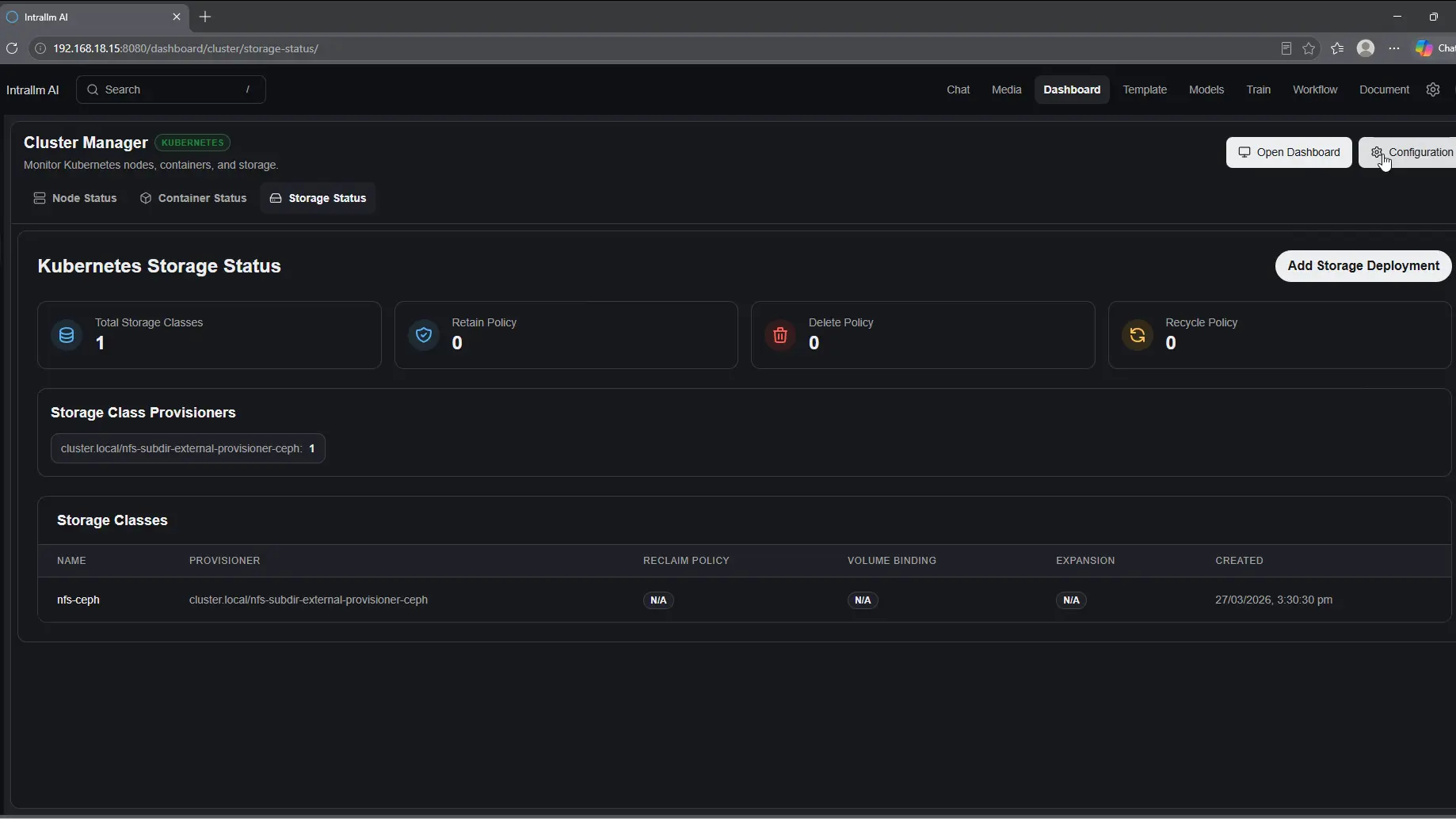
Task: Reload the page with browser refresh icon
Action: coord(12,48)
